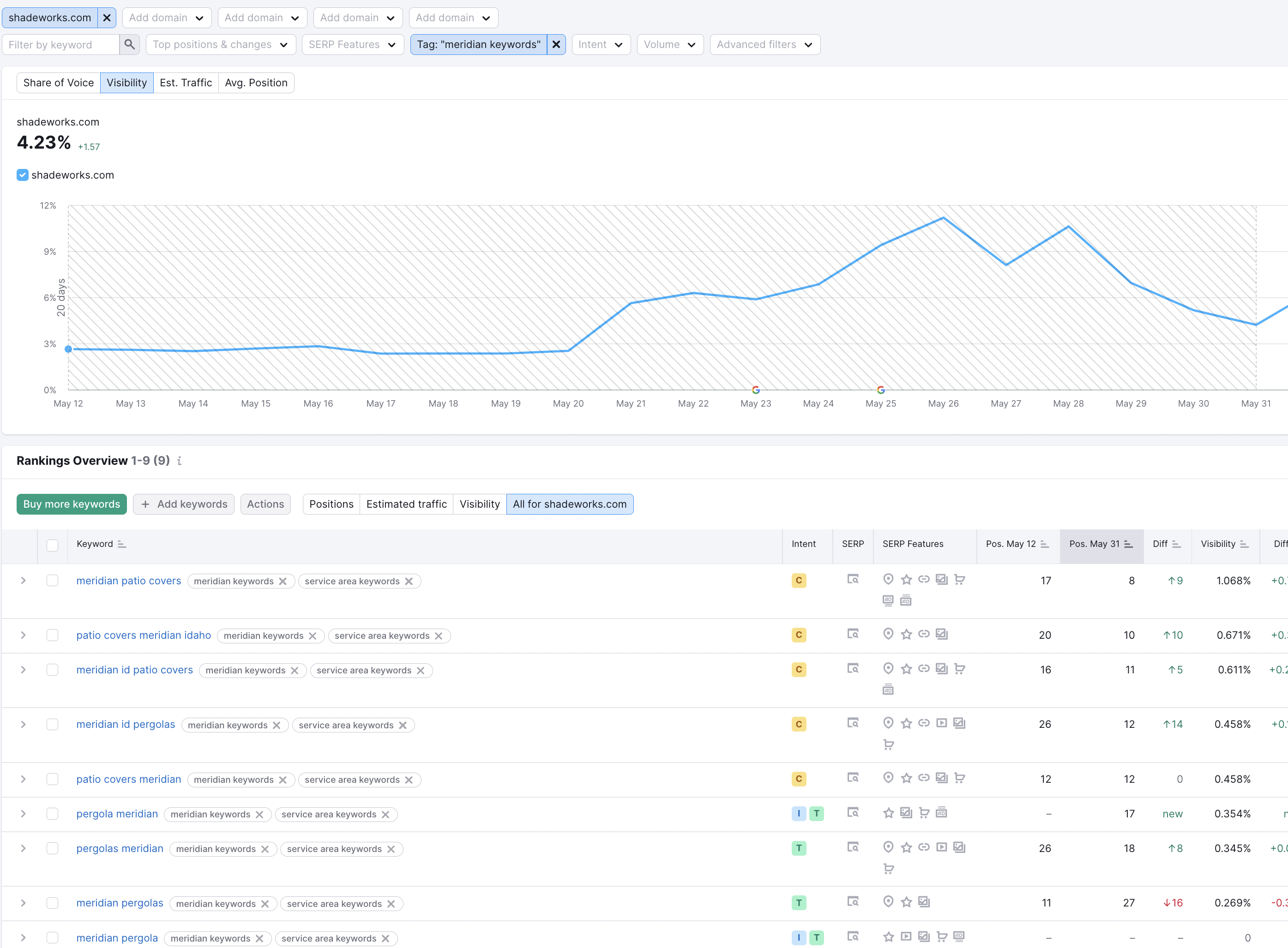The height and width of the screenshot is (948, 1288).
Task: Click local pack icon for meridian patio covers
Action: [888, 580]
